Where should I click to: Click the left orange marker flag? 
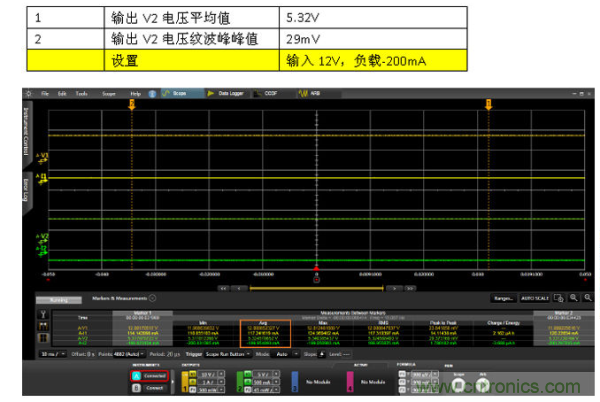pos(130,104)
